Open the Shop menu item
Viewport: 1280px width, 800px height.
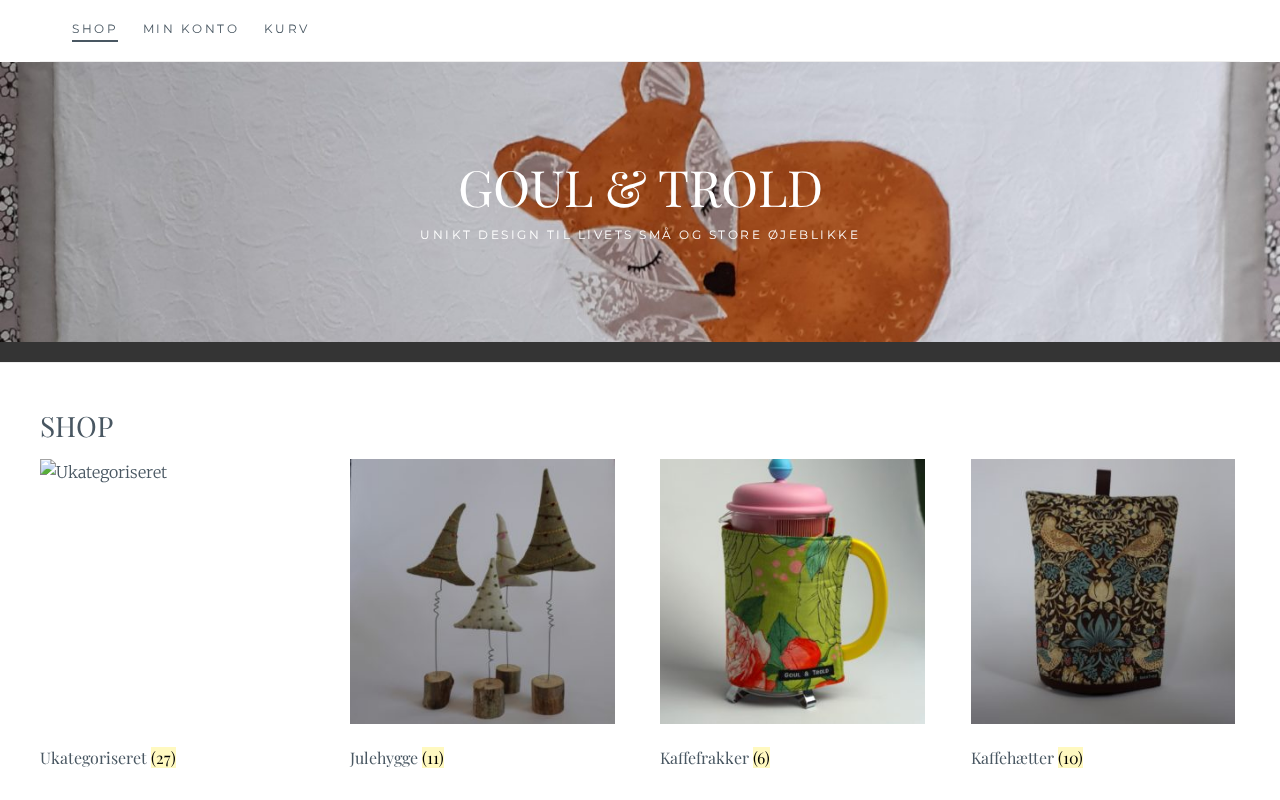pos(95,29)
